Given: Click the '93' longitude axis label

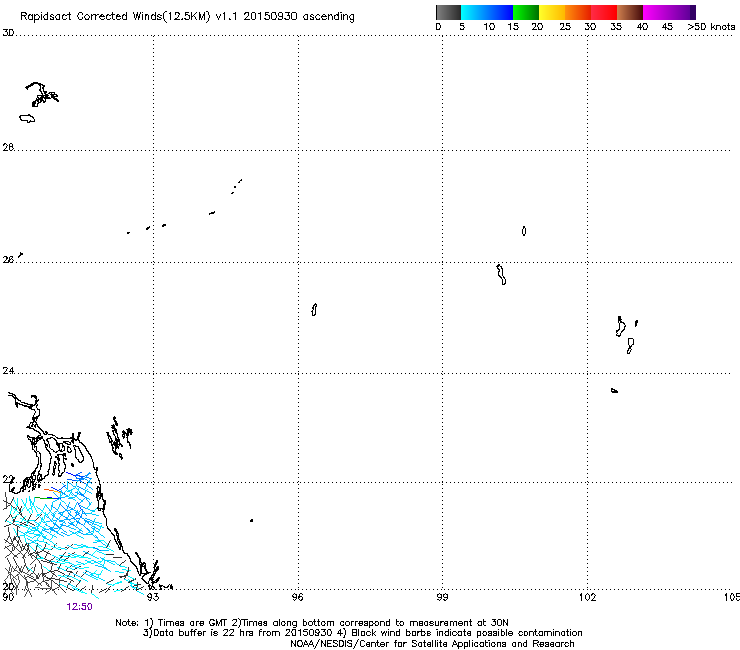Looking at the screenshot, I should pyautogui.click(x=153, y=597).
